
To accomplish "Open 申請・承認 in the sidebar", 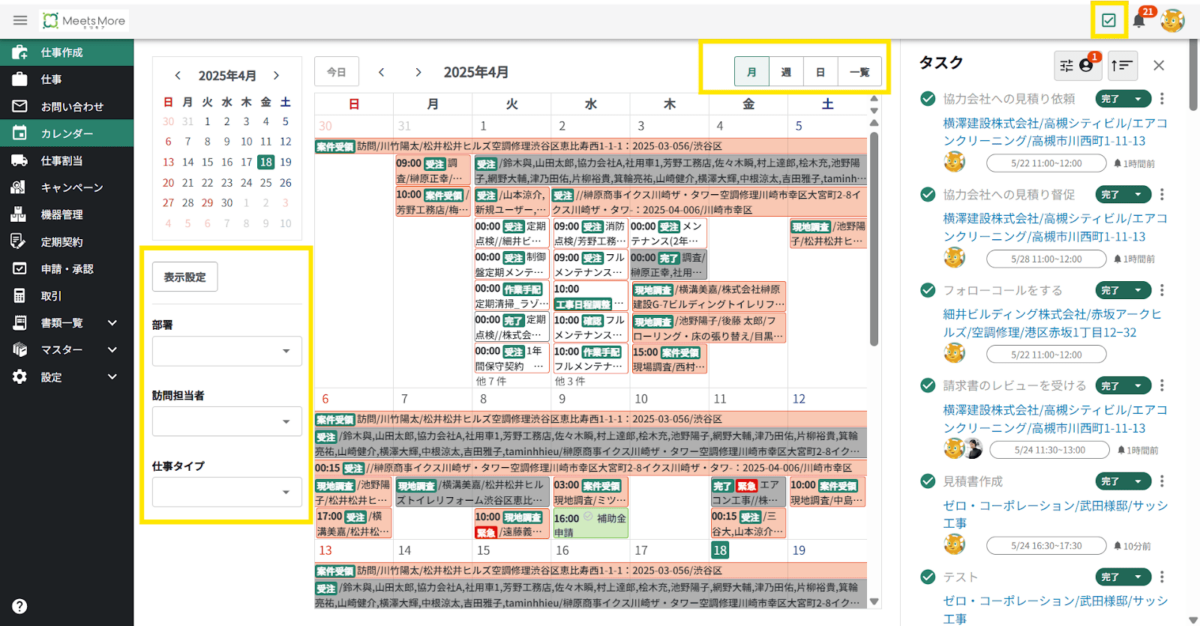I will click(x=67, y=269).
